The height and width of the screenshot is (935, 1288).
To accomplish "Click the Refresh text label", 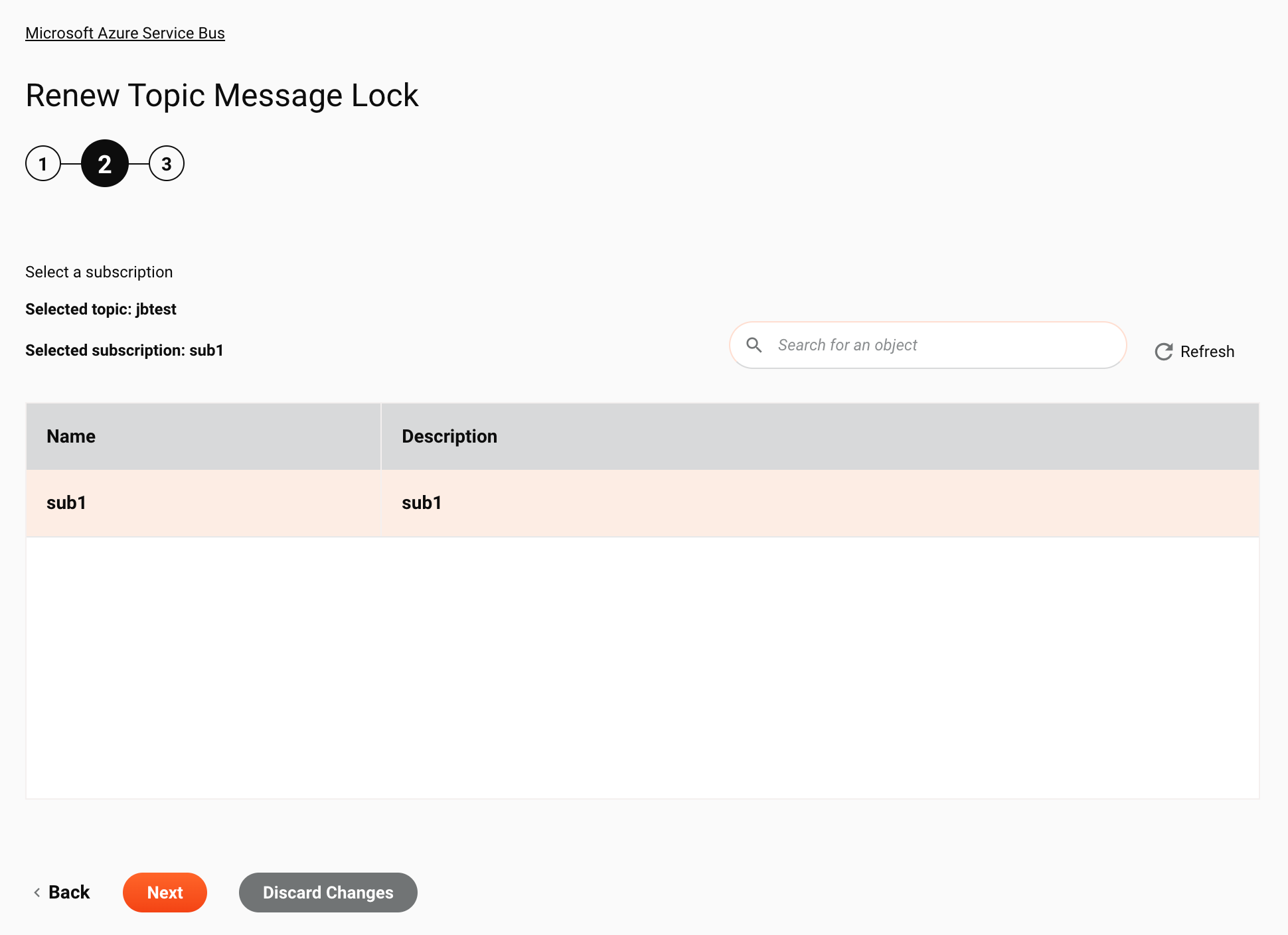I will click(1207, 352).
